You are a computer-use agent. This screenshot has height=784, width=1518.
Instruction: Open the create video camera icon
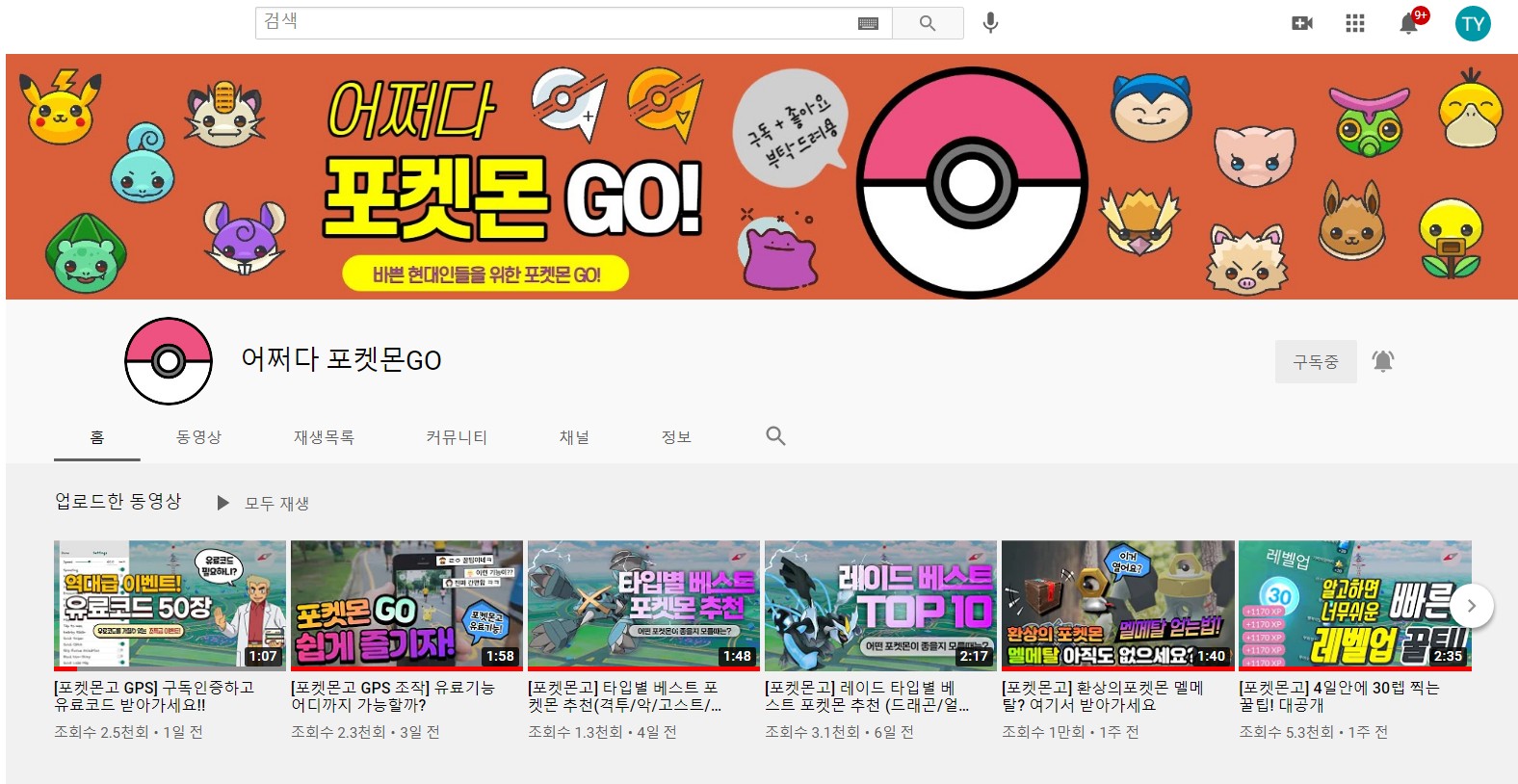1302,23
